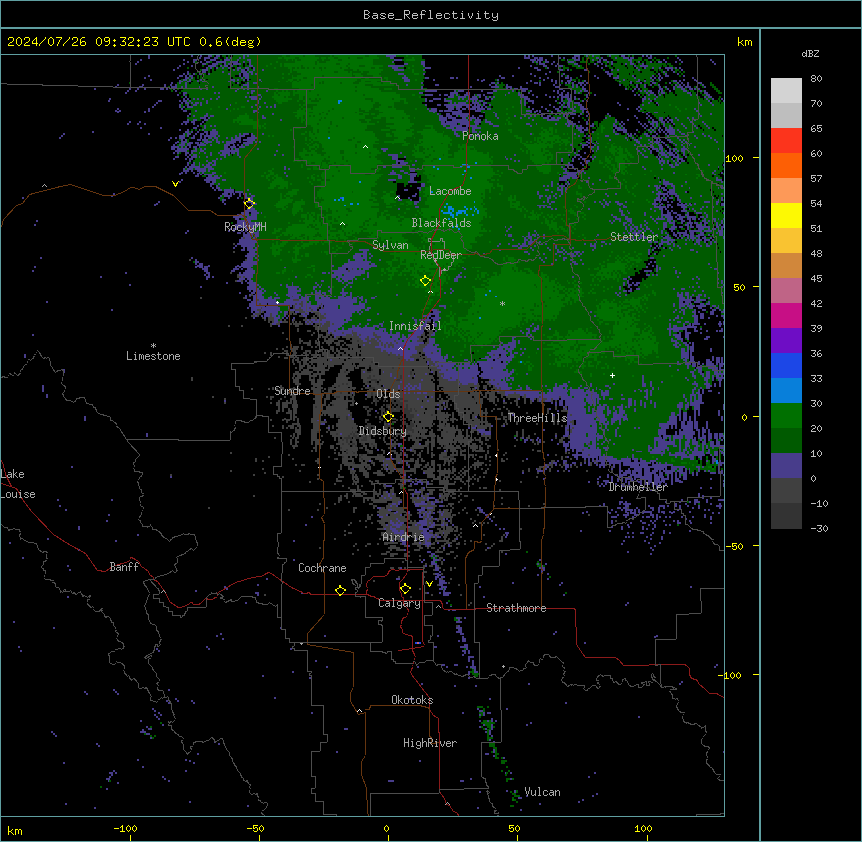Click the yellow diamond marker between Olds and Didsbury
The image size is (862, 842).
[x=388, y=417]
